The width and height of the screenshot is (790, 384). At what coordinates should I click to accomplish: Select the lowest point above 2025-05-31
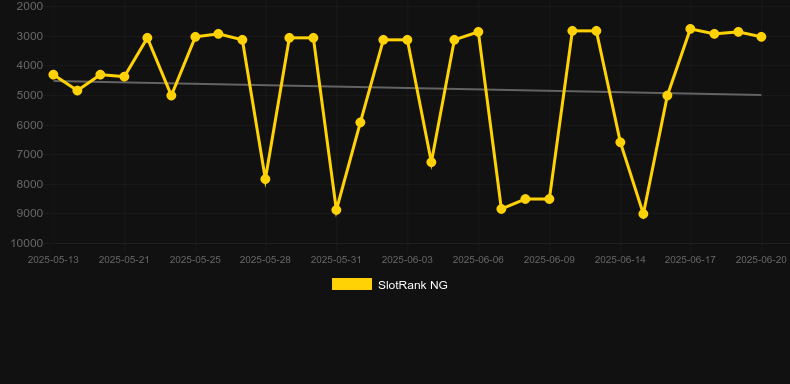click(x=337, y=210)
